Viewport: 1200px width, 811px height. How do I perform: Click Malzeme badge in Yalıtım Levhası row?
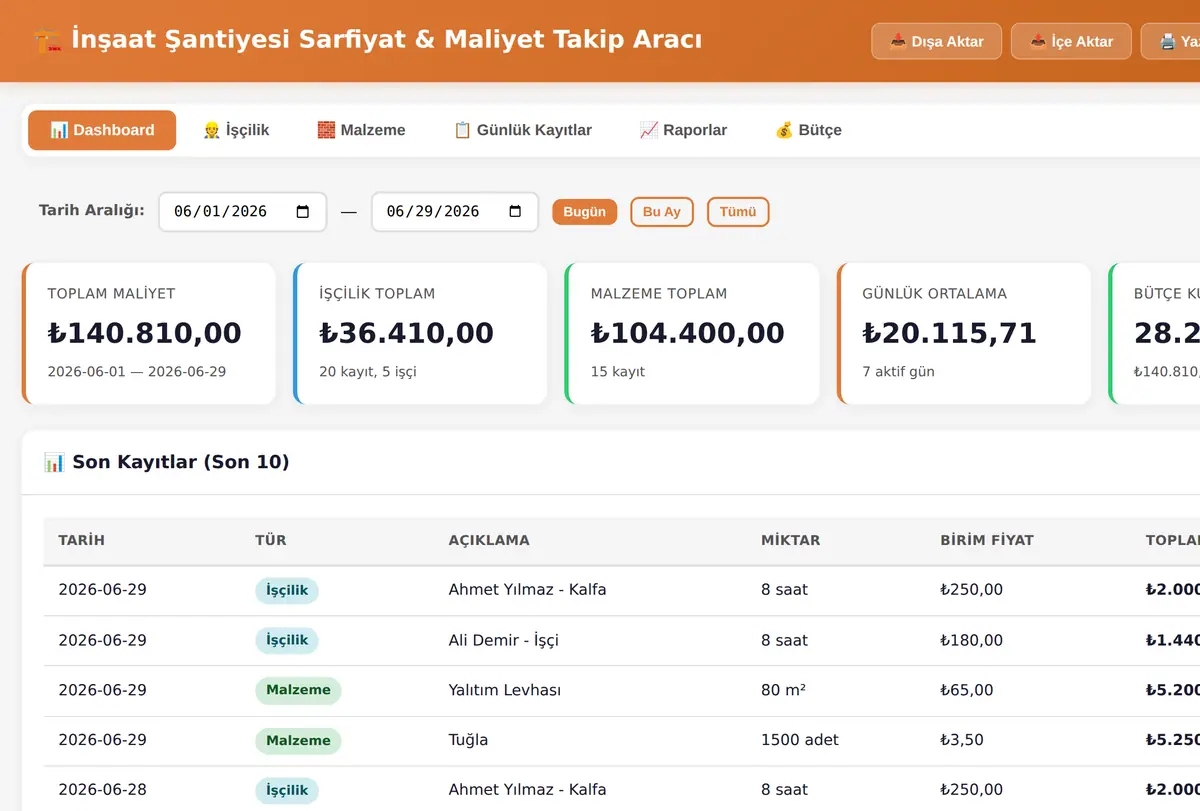(298, 690)
